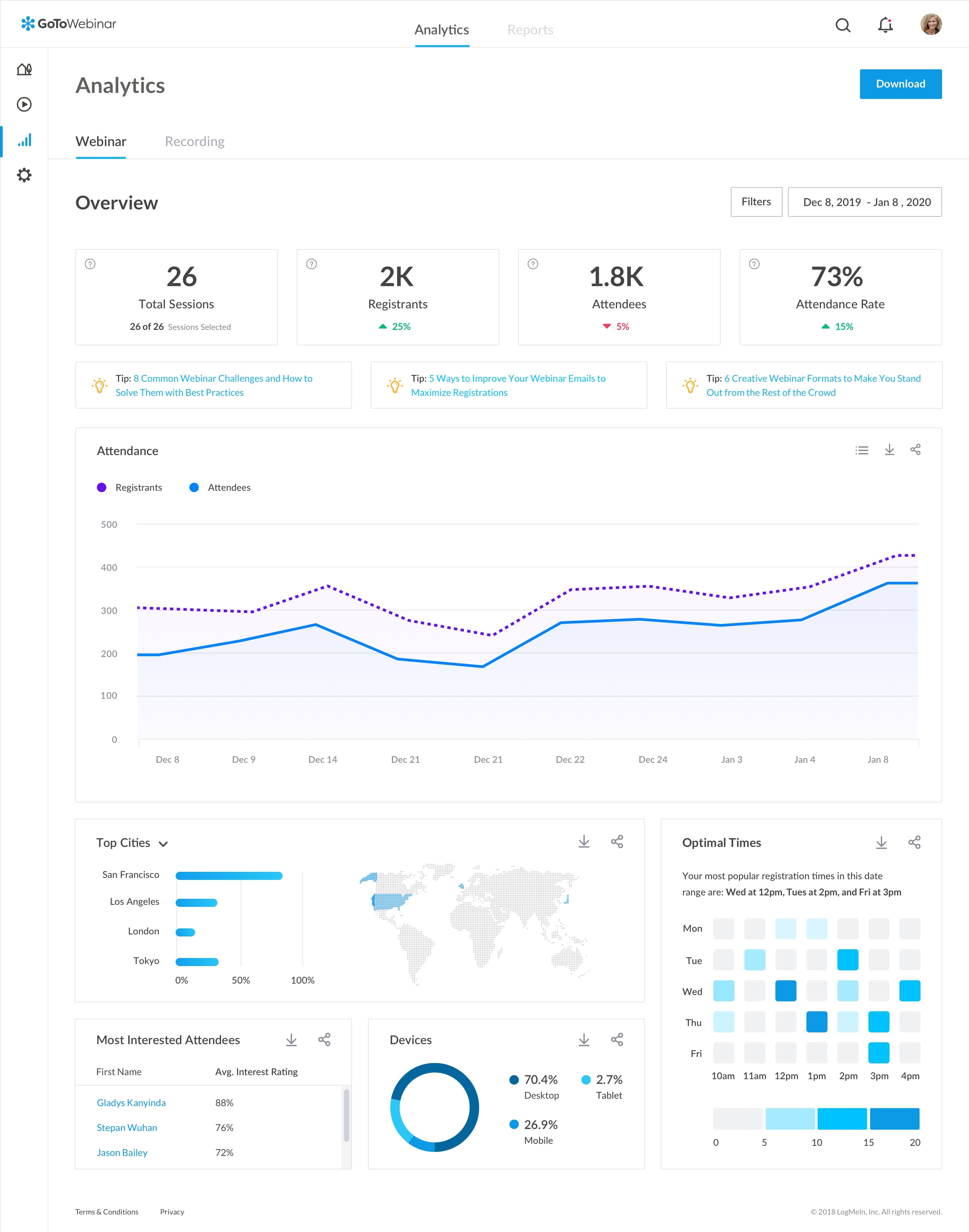
Task: Click help icon on Registrants card
Action: click(x=312, y=264)
